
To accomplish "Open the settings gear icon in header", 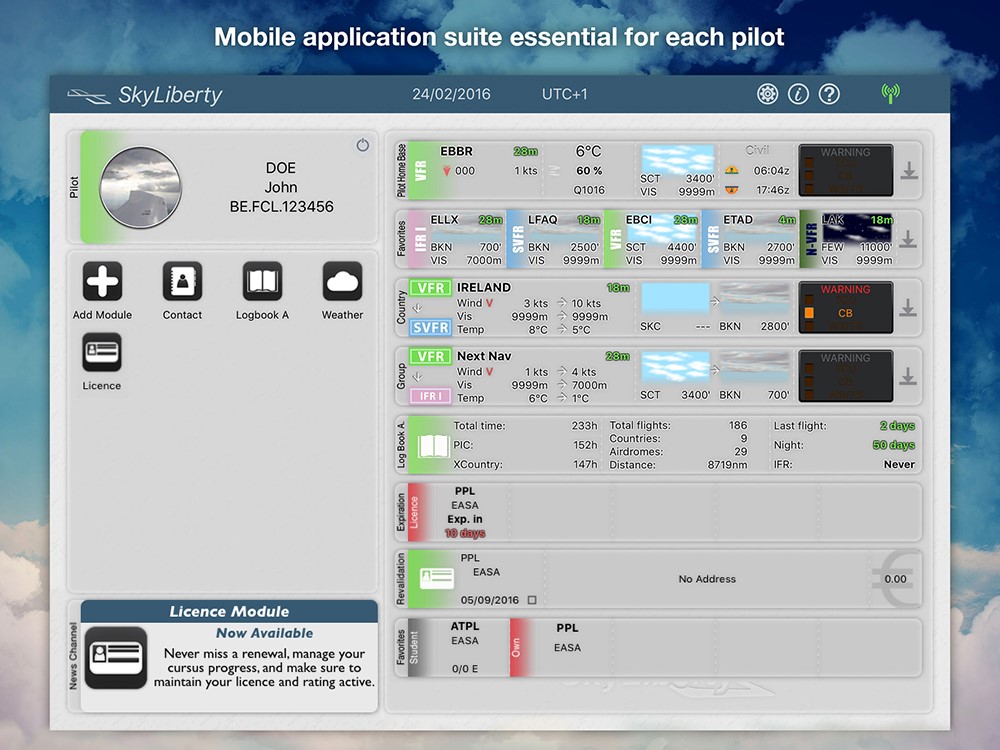I will 767,94.
